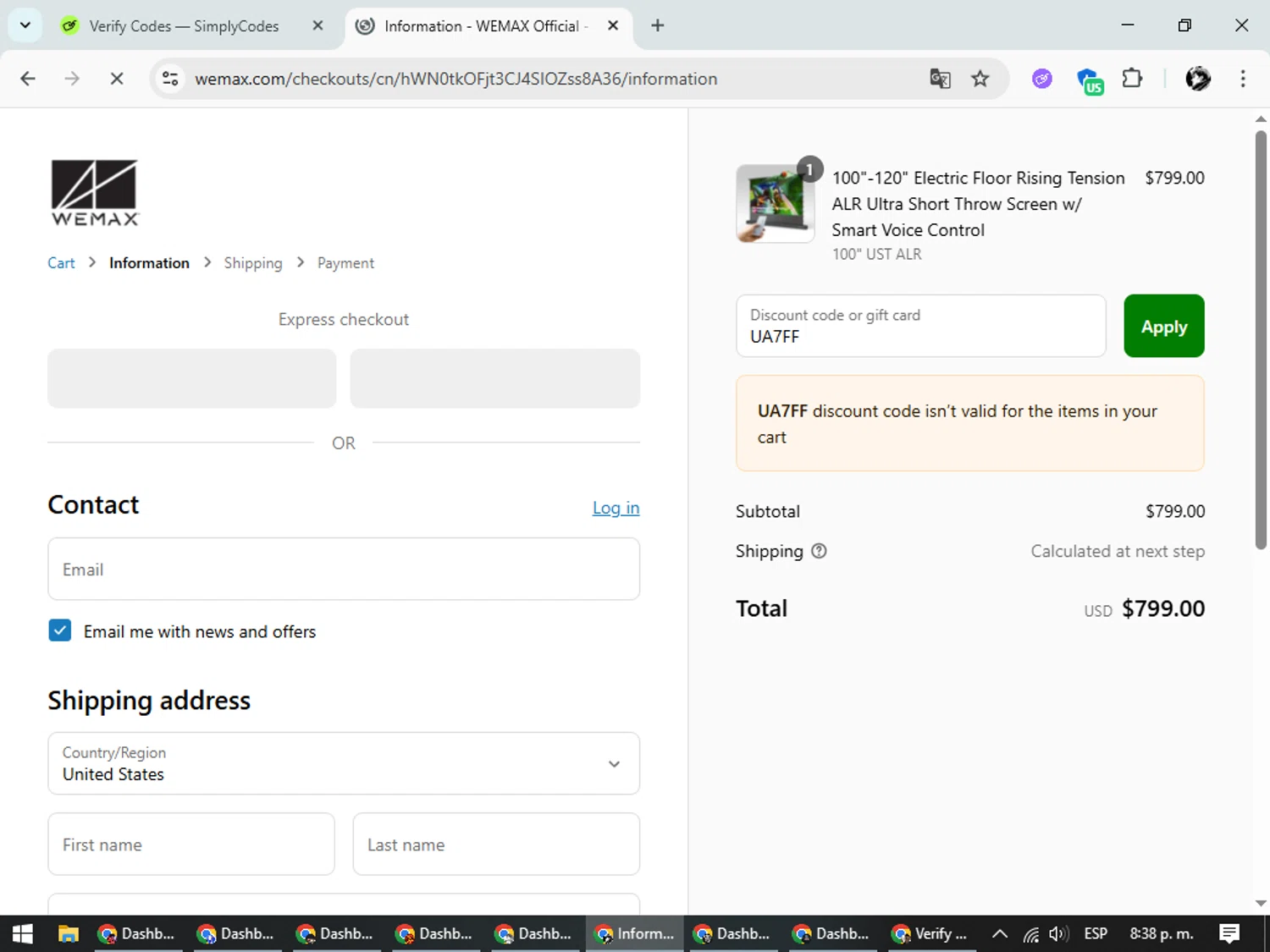Open Chrome three-dot menu
Screen dimensions: 1270x952
(x=1243, y=79)
